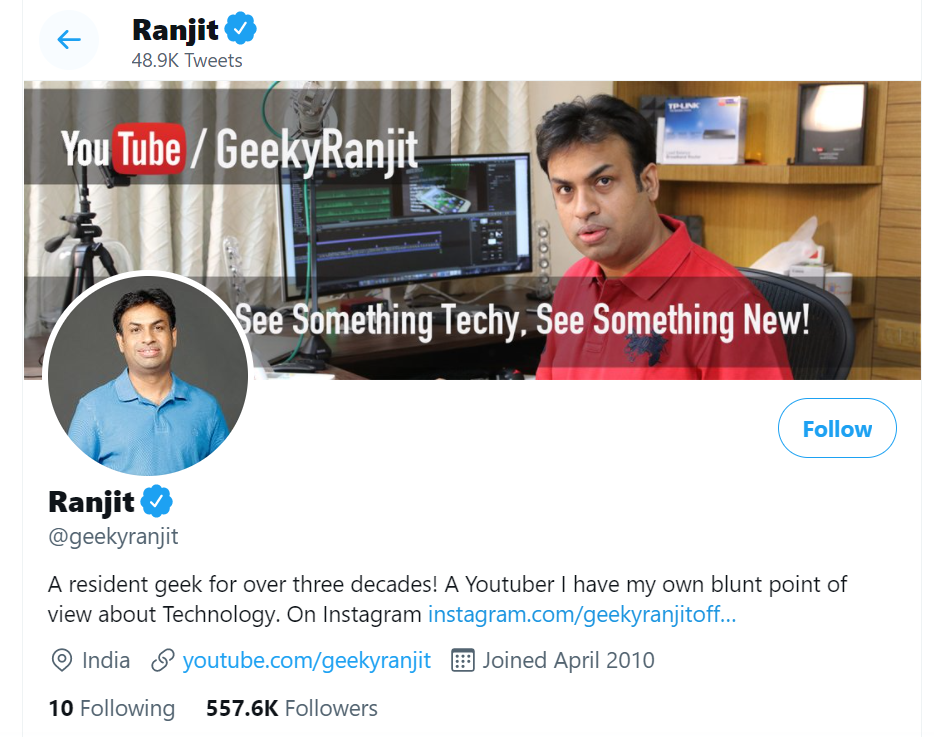934x737 pixels.
Task: Click the verified badge in the top header
Action: click(x=241, y=29)
